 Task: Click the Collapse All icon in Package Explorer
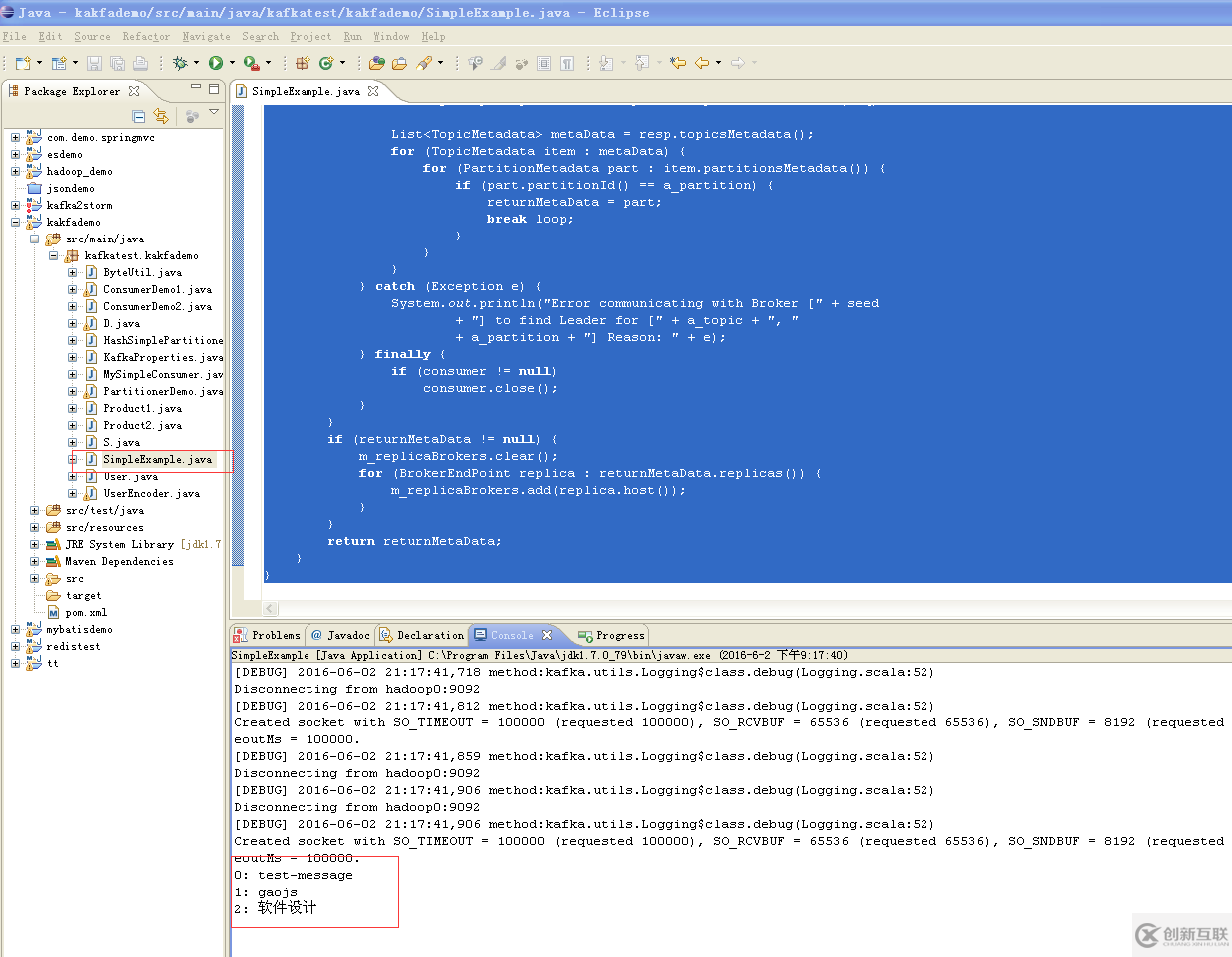pos(139,116)
